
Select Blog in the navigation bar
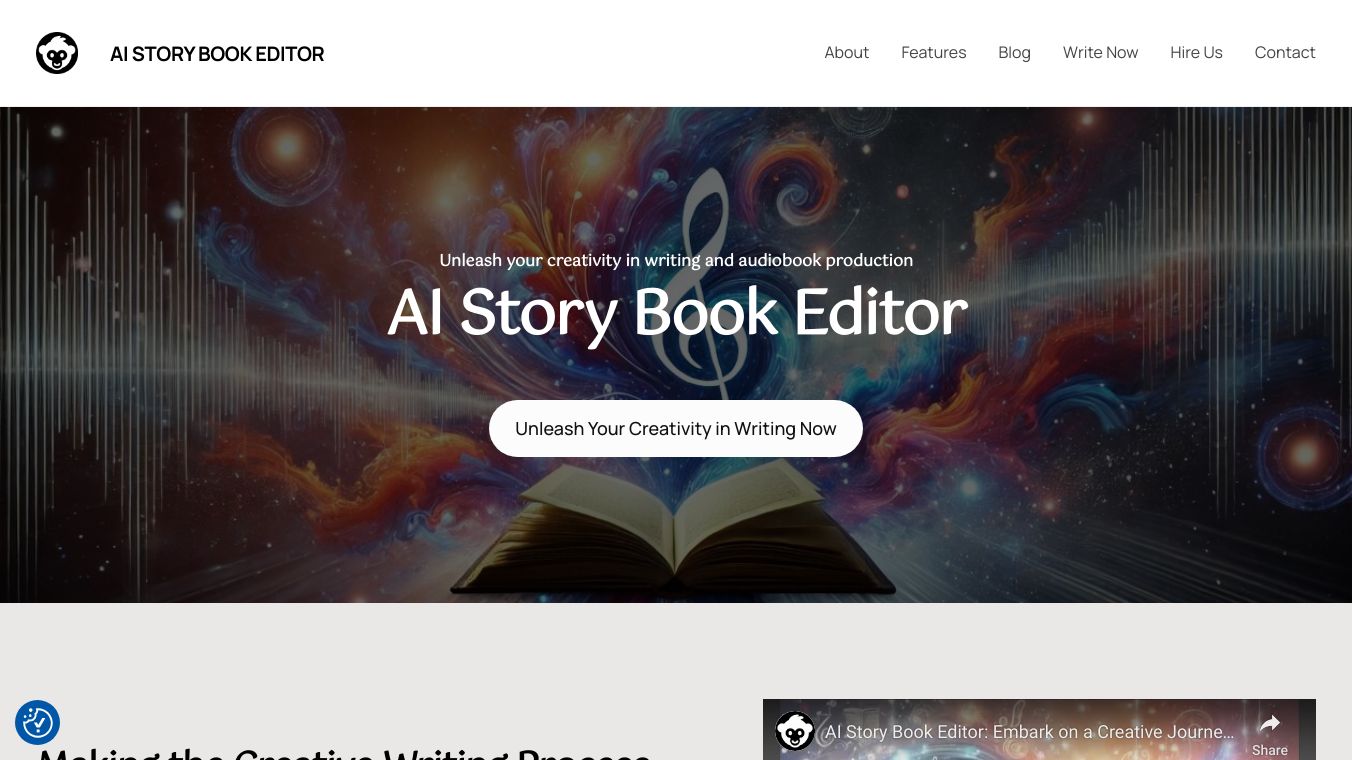click(1014, 53)
